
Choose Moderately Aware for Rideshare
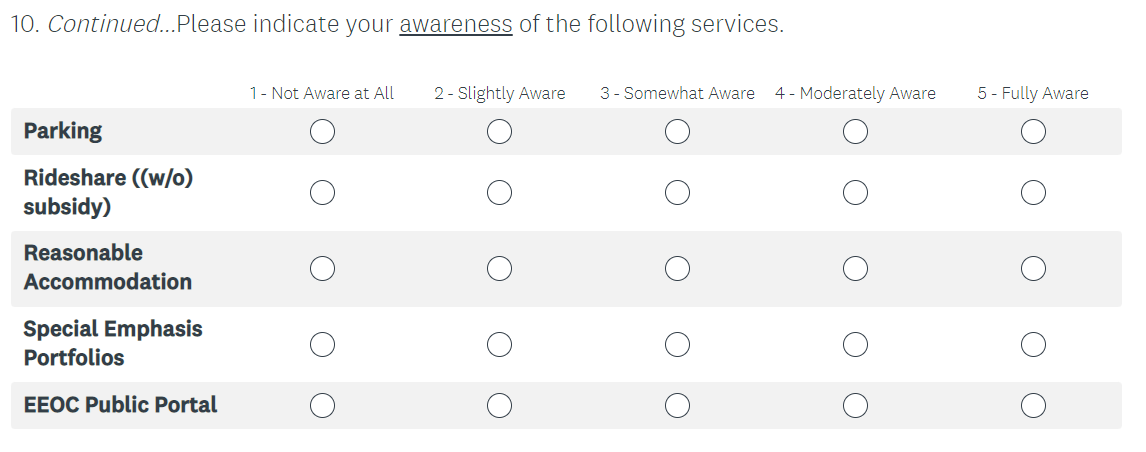(x=855, y=193)
